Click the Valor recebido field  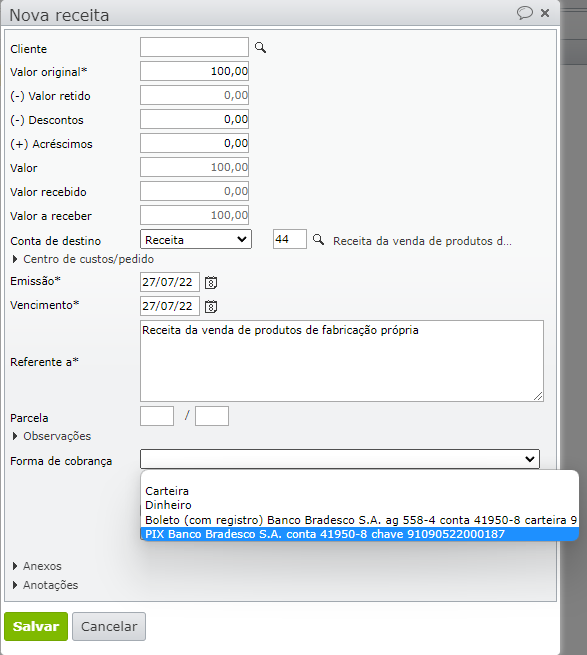click(x=194, y=191)
